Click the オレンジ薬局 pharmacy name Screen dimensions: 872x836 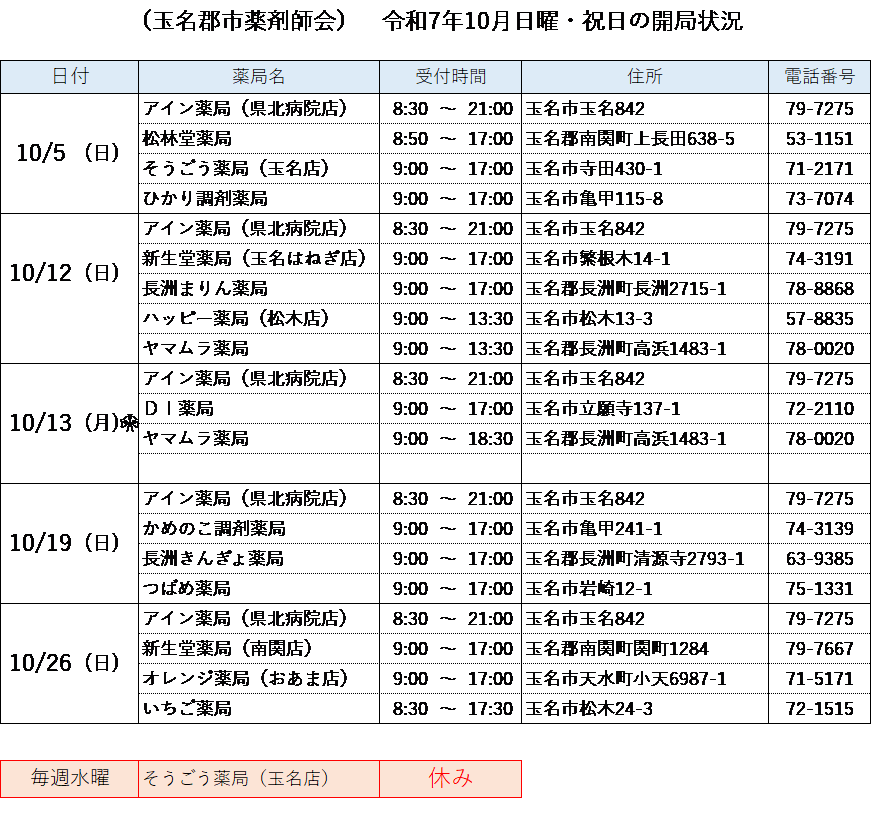pos(247,679)
